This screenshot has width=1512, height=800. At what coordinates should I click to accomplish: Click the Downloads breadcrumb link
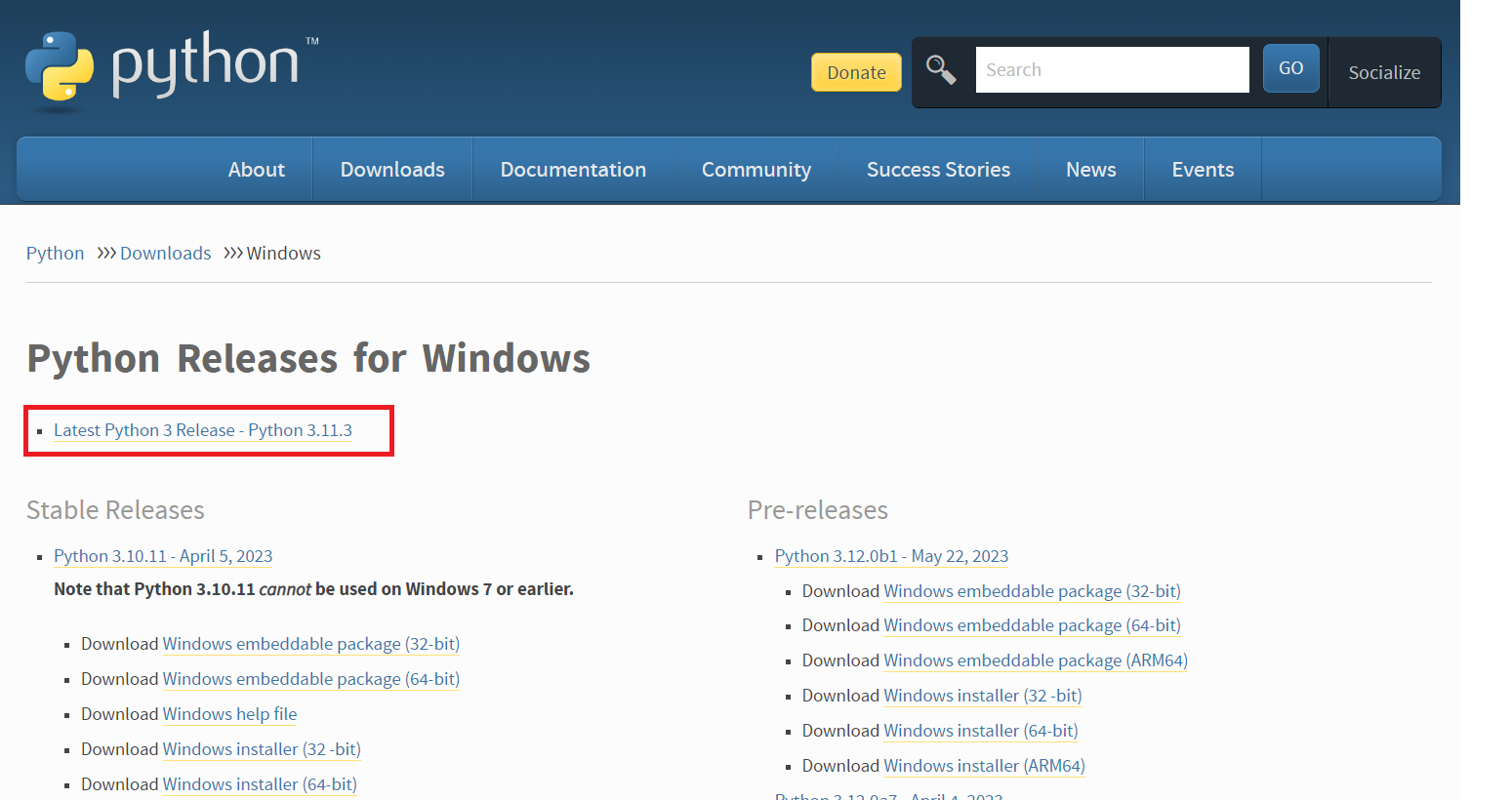click(165, 254)
